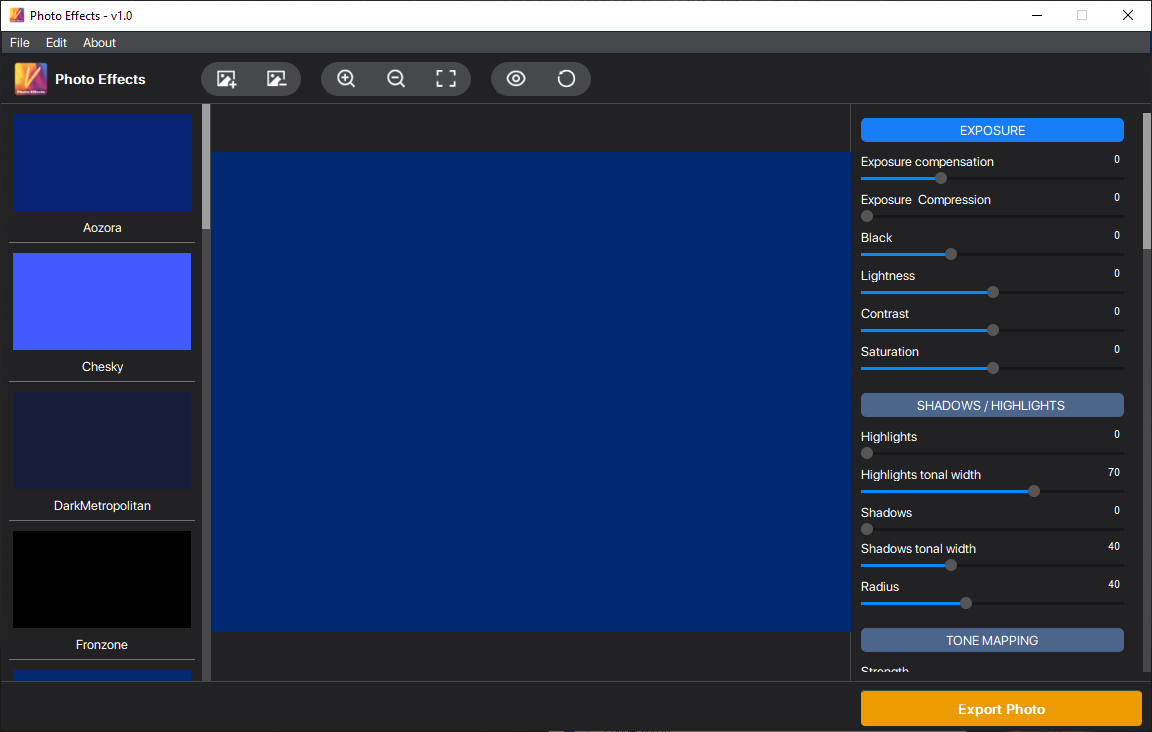Click the Radius slider handle
This screenshot has height=732, width=1152.
[x=966, y=603]
